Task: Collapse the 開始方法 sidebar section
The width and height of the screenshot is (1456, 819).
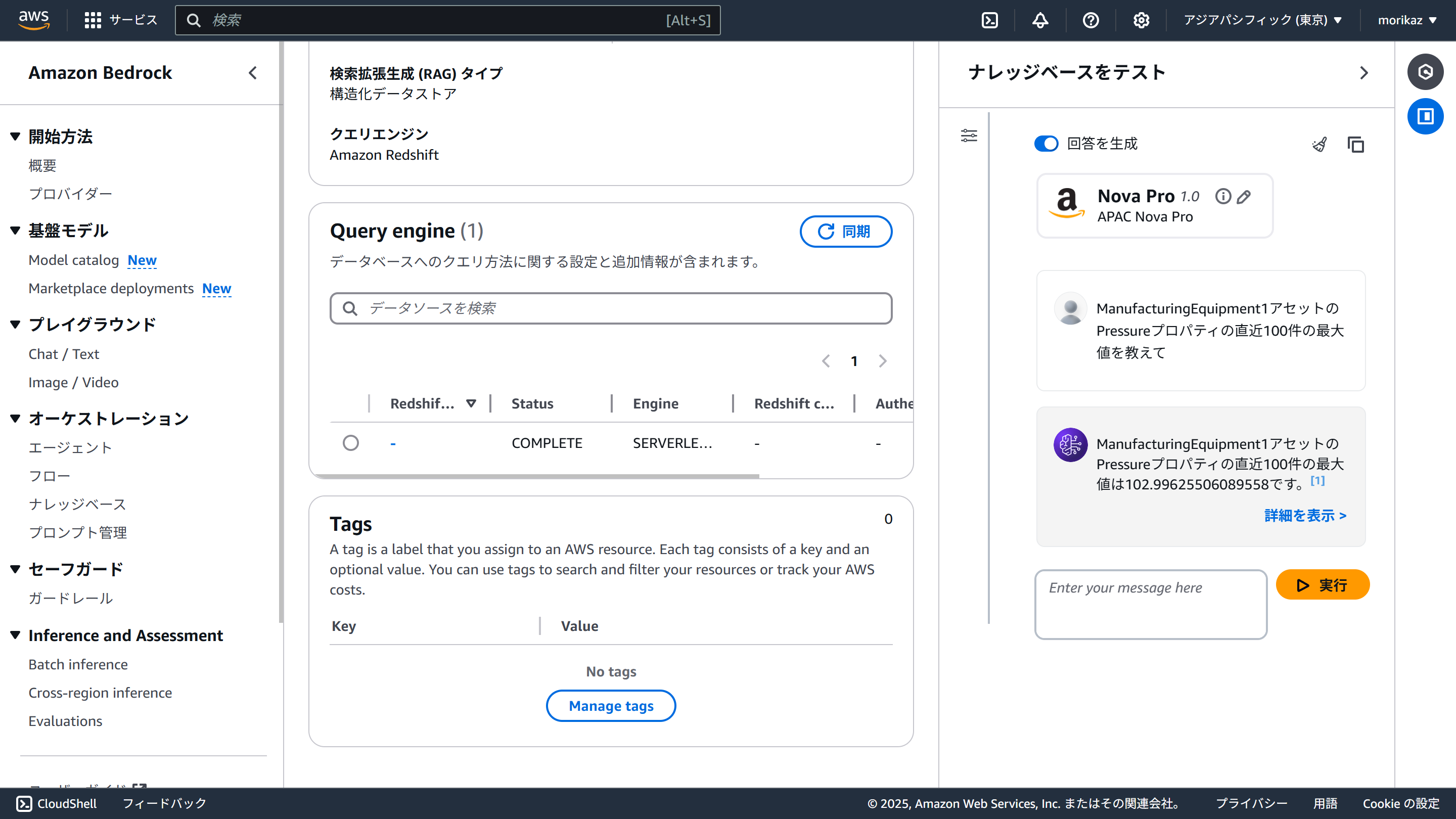Action: tap(15, 136)
